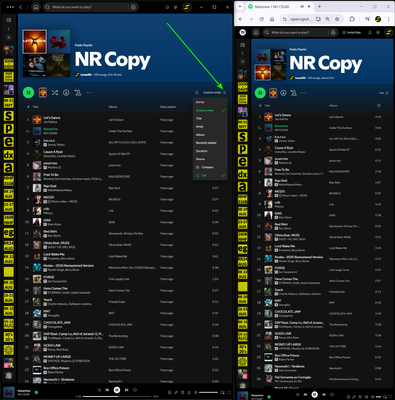Screen dimensions: 395x400
Task: Skip to next track in desktop player
Action: [126, 390]
